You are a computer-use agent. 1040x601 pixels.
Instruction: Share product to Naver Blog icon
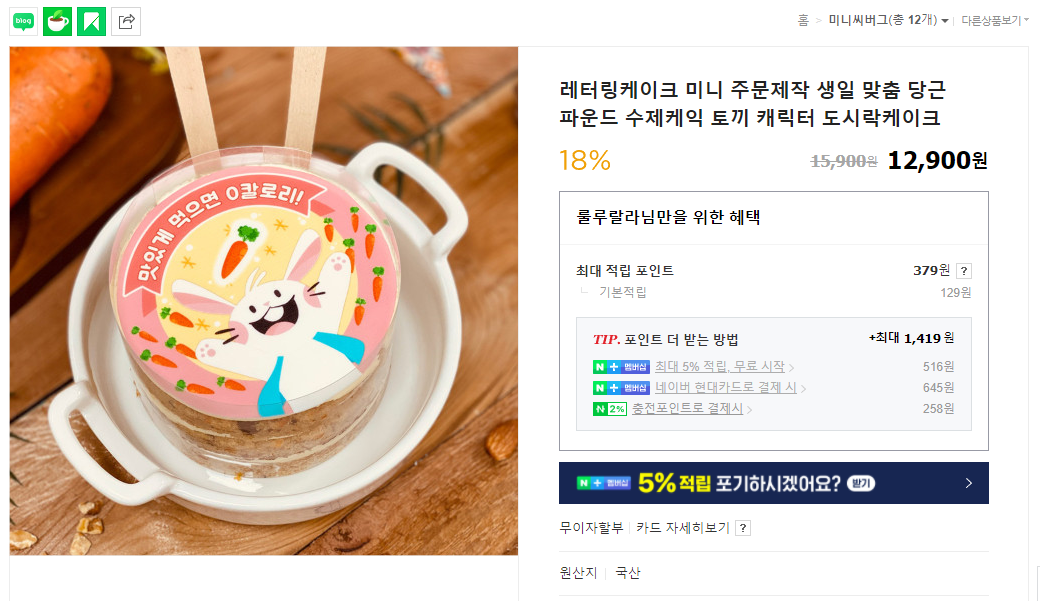click(x=23, y=21)
